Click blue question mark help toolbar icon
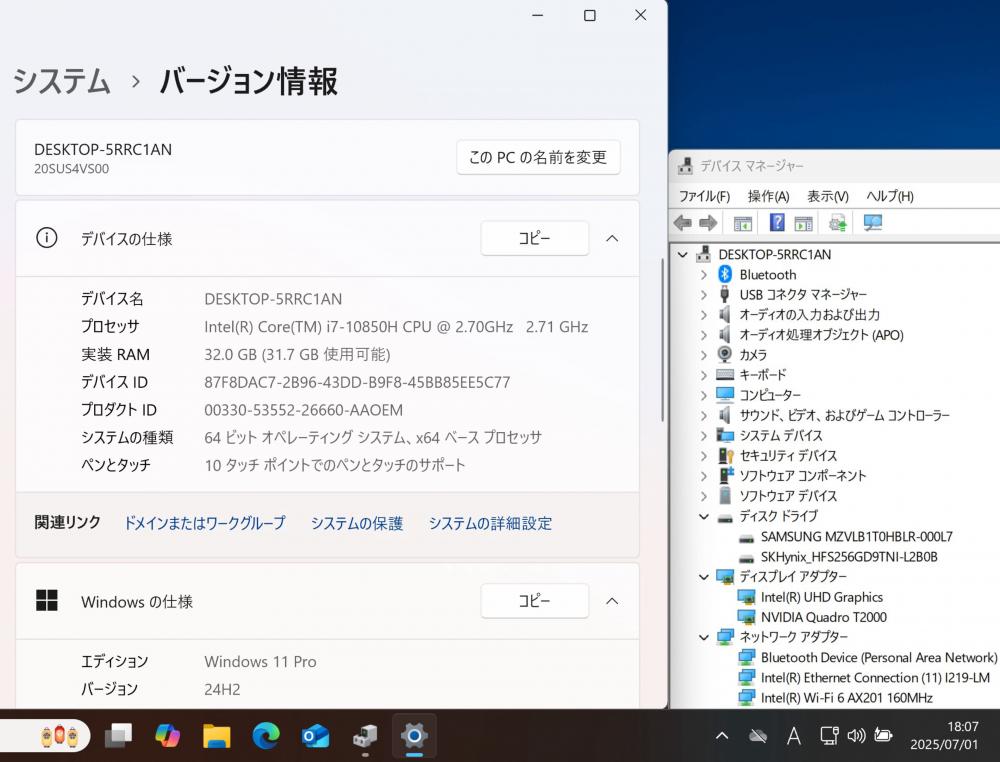Viewport: 1000px width, 762px height. point(777,223)
